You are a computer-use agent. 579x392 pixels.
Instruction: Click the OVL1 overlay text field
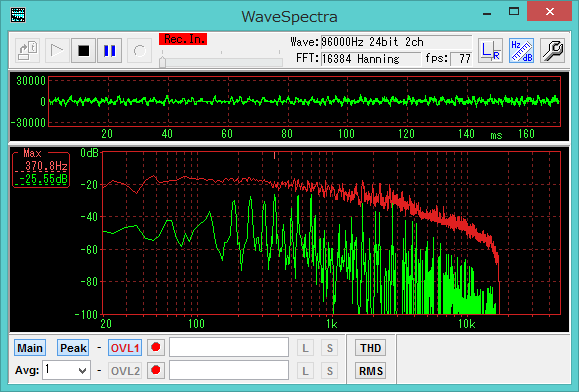[229, 347]
